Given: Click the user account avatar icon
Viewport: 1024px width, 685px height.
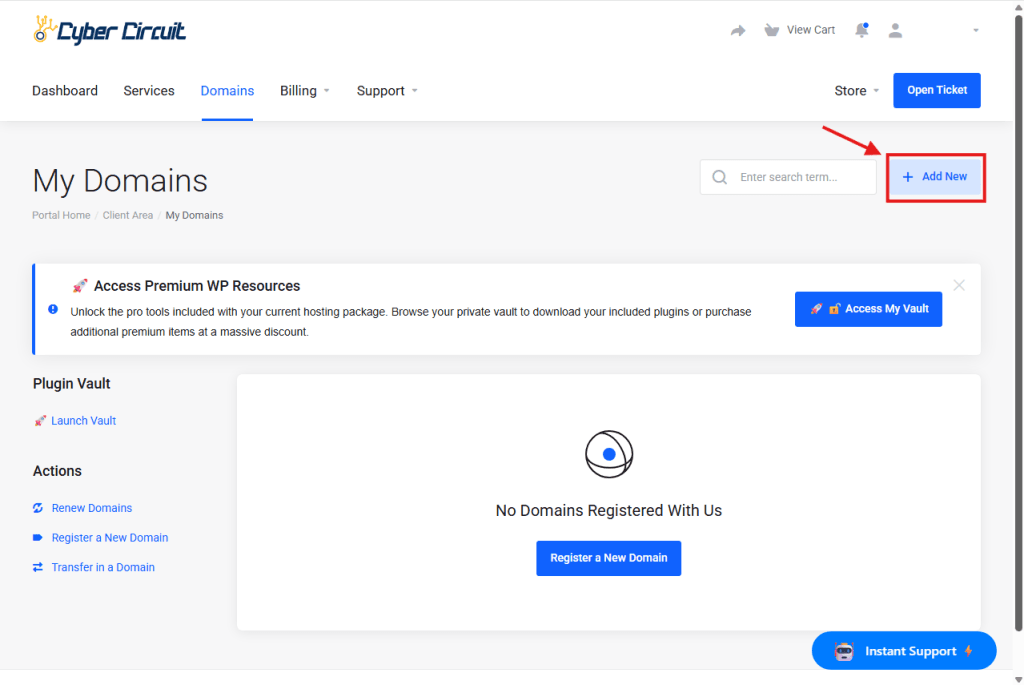Looking at the screenshot, I should [895, 31].
